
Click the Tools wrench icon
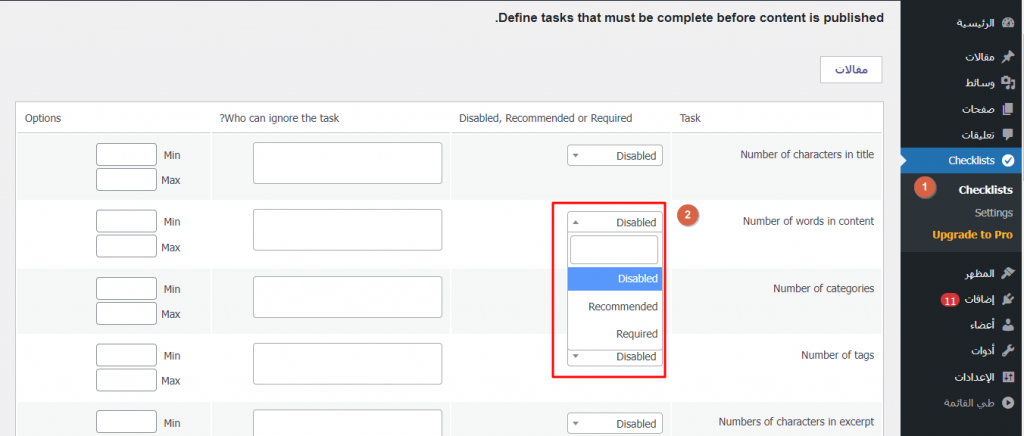click(x=1007, y=351)
